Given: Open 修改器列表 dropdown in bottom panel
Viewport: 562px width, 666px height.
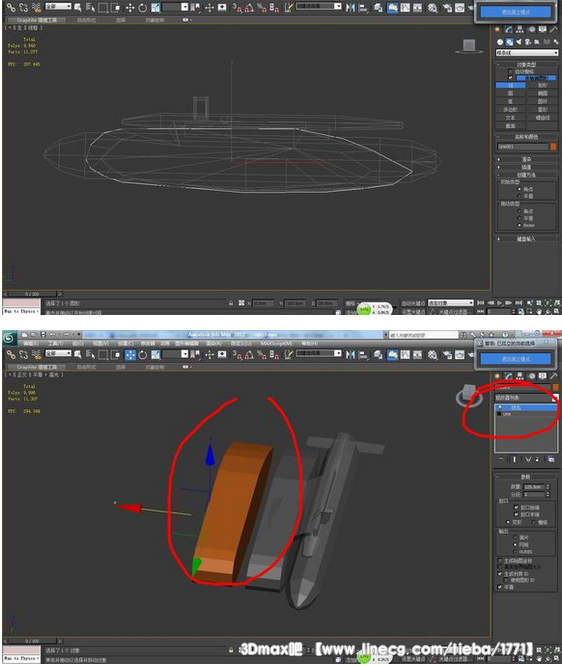Looking at the screenshot, I should 526,398.
